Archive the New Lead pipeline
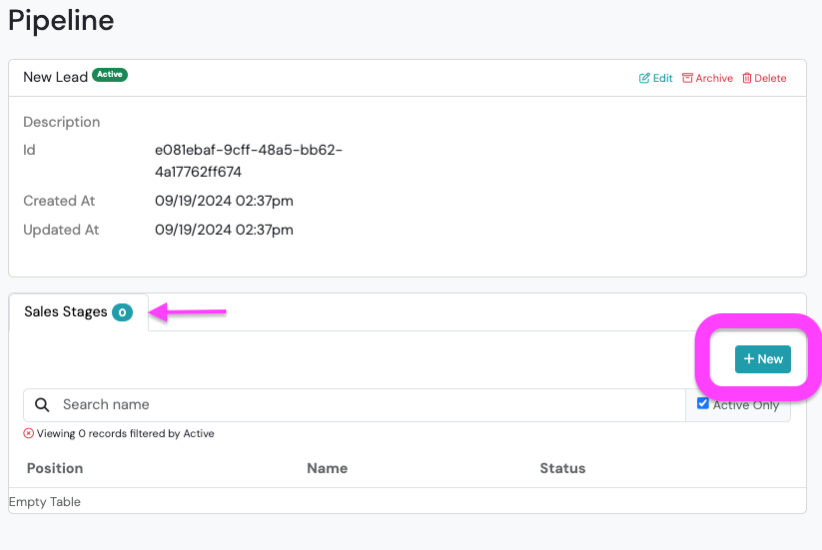This screenshot has height=550, width=822. pos(707,78)
